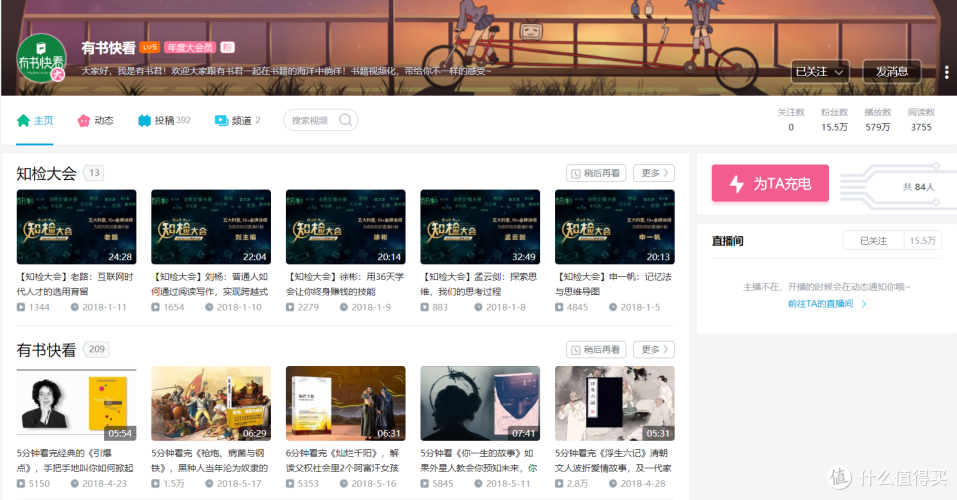Click 稍后再看 in 知检大会 section
The image size is (957, 500).
596,173
